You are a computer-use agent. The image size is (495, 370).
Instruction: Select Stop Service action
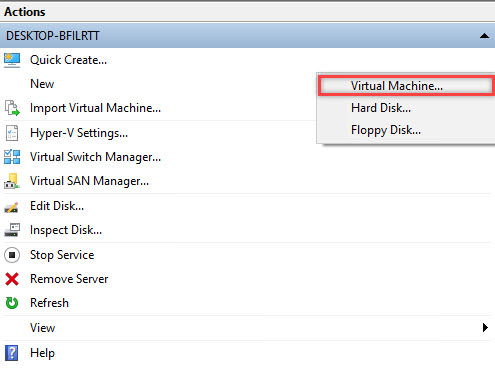(x=62, y=255)
